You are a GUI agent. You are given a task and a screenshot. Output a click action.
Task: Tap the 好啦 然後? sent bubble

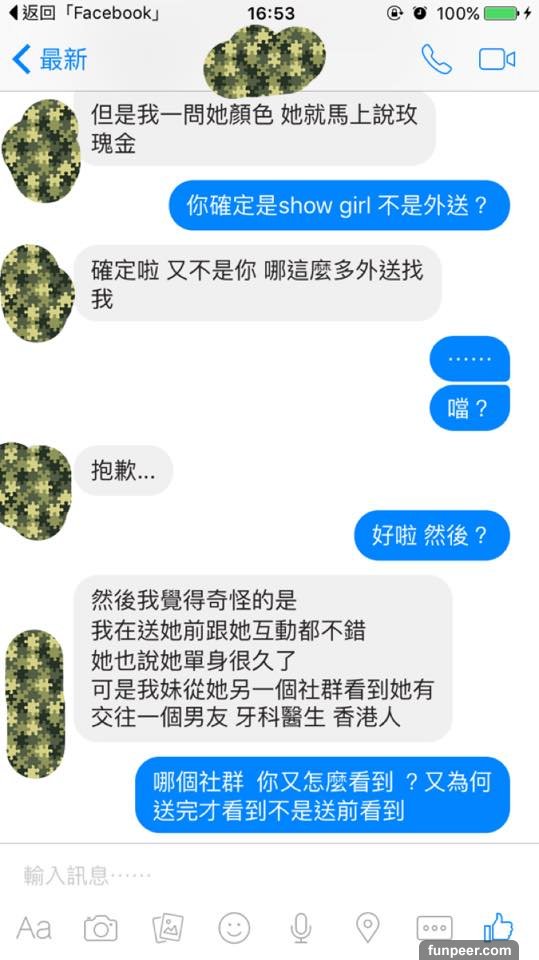click(x=432, y=535)
